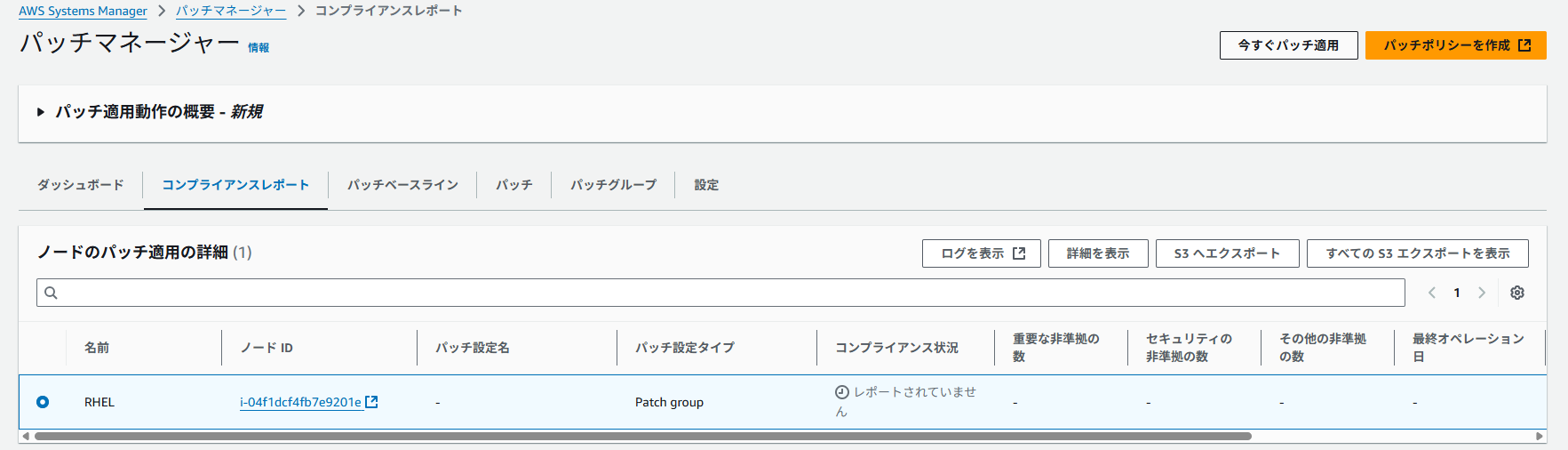Click the Patch group cell
This screenshot has height=450, width=1568.
click(x=669, y=402)
